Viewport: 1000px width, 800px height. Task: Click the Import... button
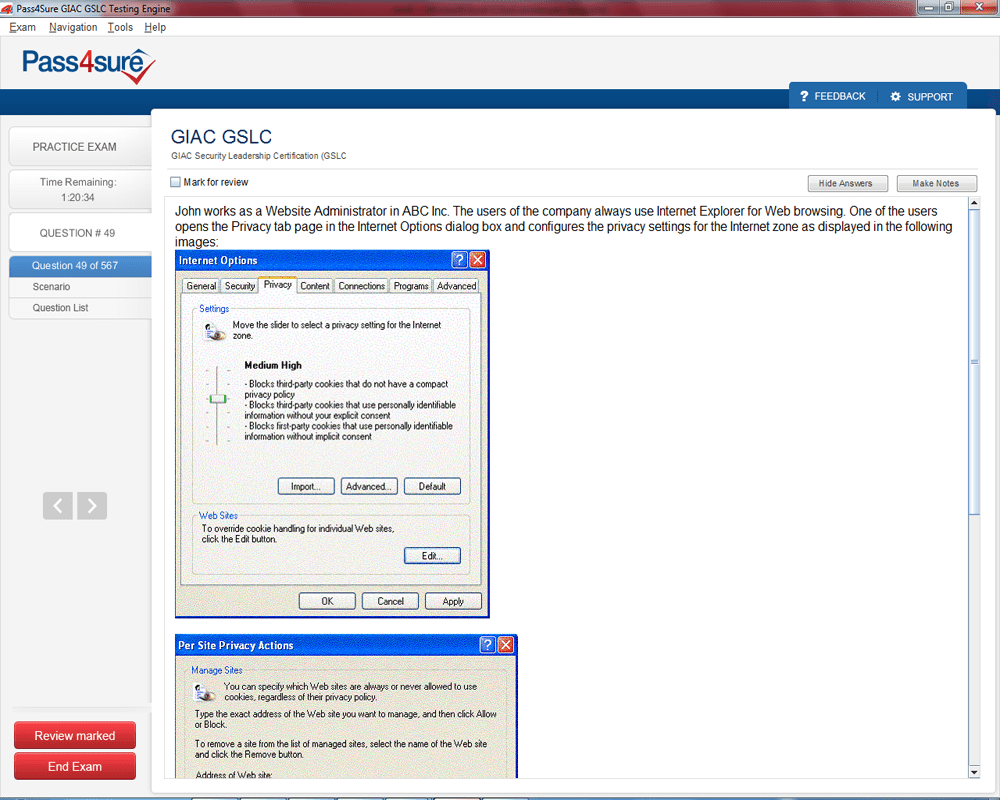click(306, 486)
